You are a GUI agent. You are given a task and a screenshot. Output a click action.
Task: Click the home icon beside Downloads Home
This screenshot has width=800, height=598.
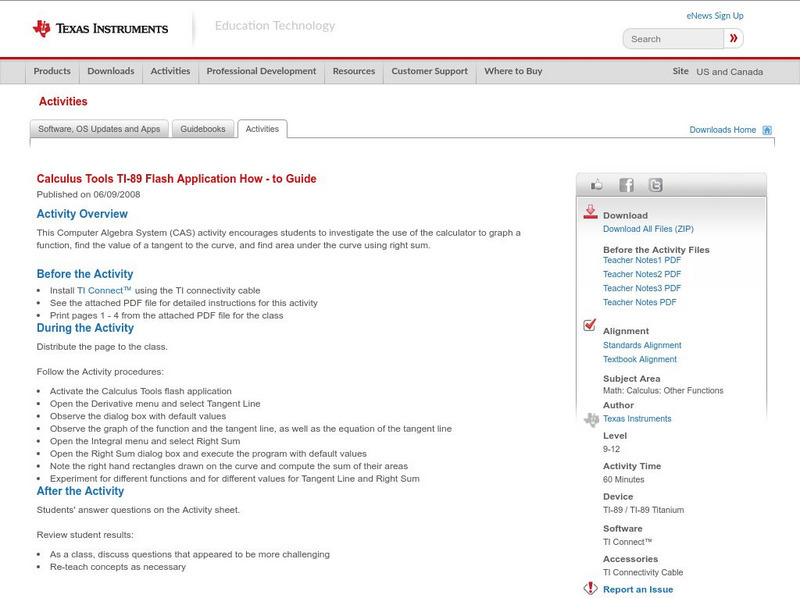(x=767, y=130)
